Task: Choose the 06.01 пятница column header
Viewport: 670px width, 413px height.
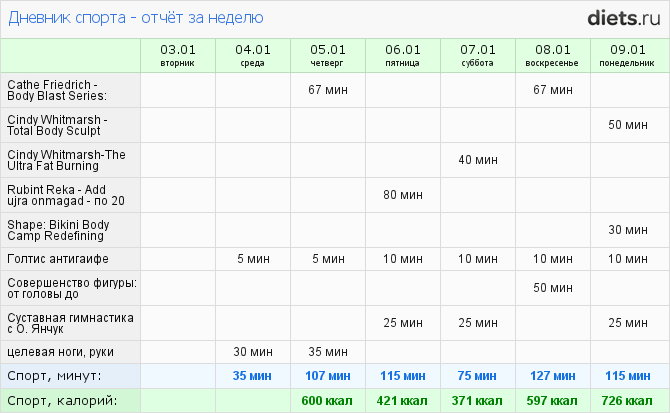Action: tap(403, 55)
